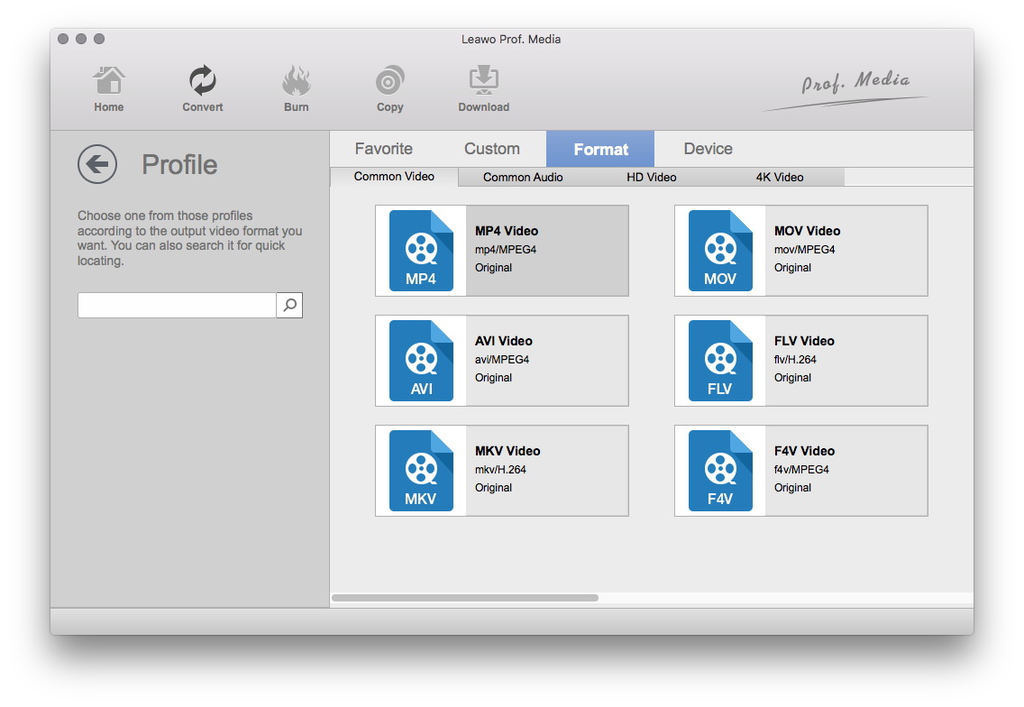Select the MP4 file icon
Image resolution: width=1024 pixels, height=707 pixels.
[421, 251]
